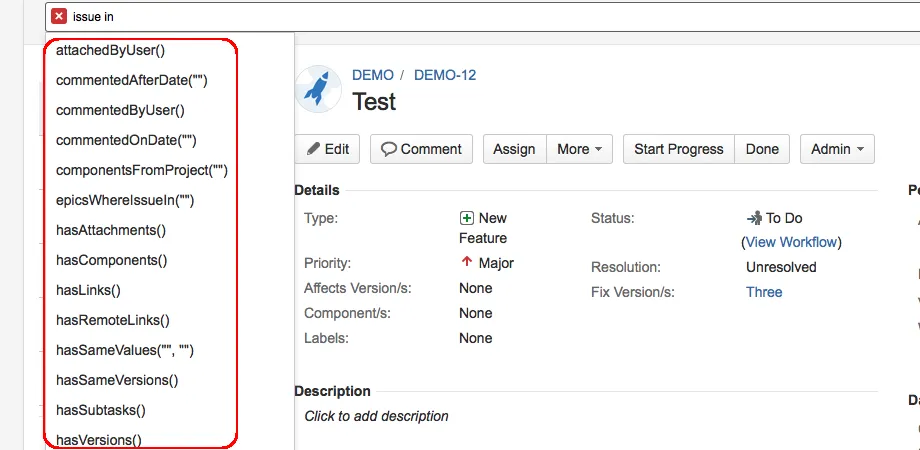Click the Affects Version/s None value
The width and height of the screenshot is (920, 450).
[475, 288]
